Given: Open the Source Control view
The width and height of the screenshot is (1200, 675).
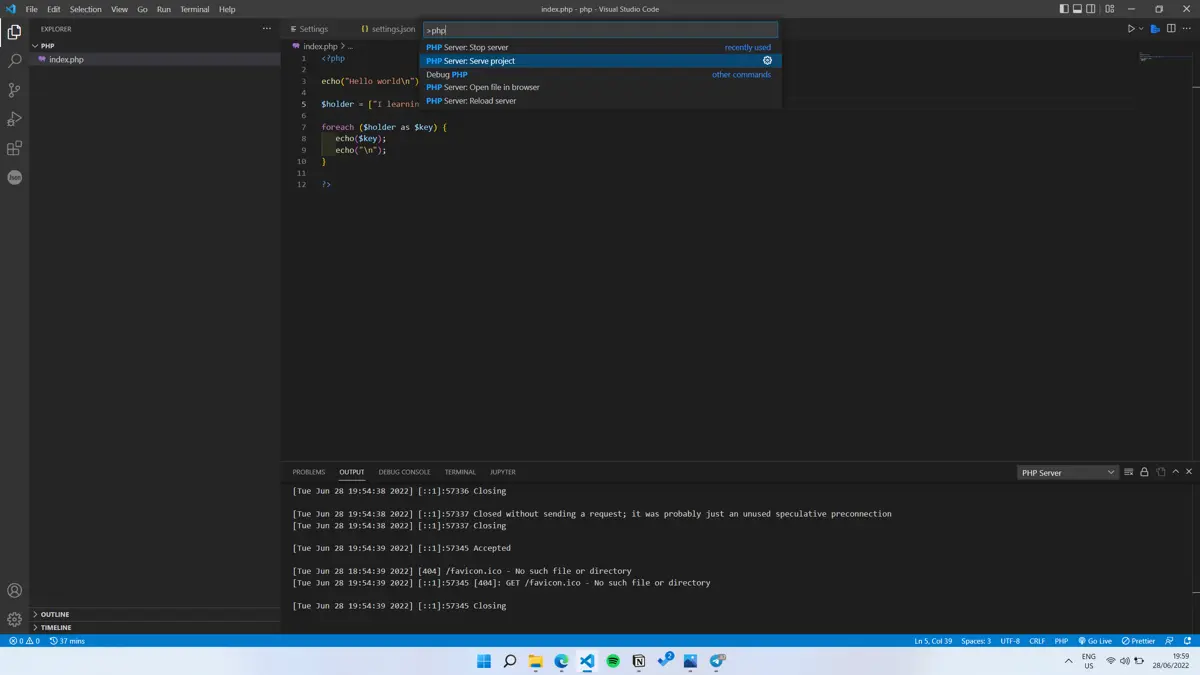Looking at the screenshot, I should pyautogui.click(x=14, y=90).
